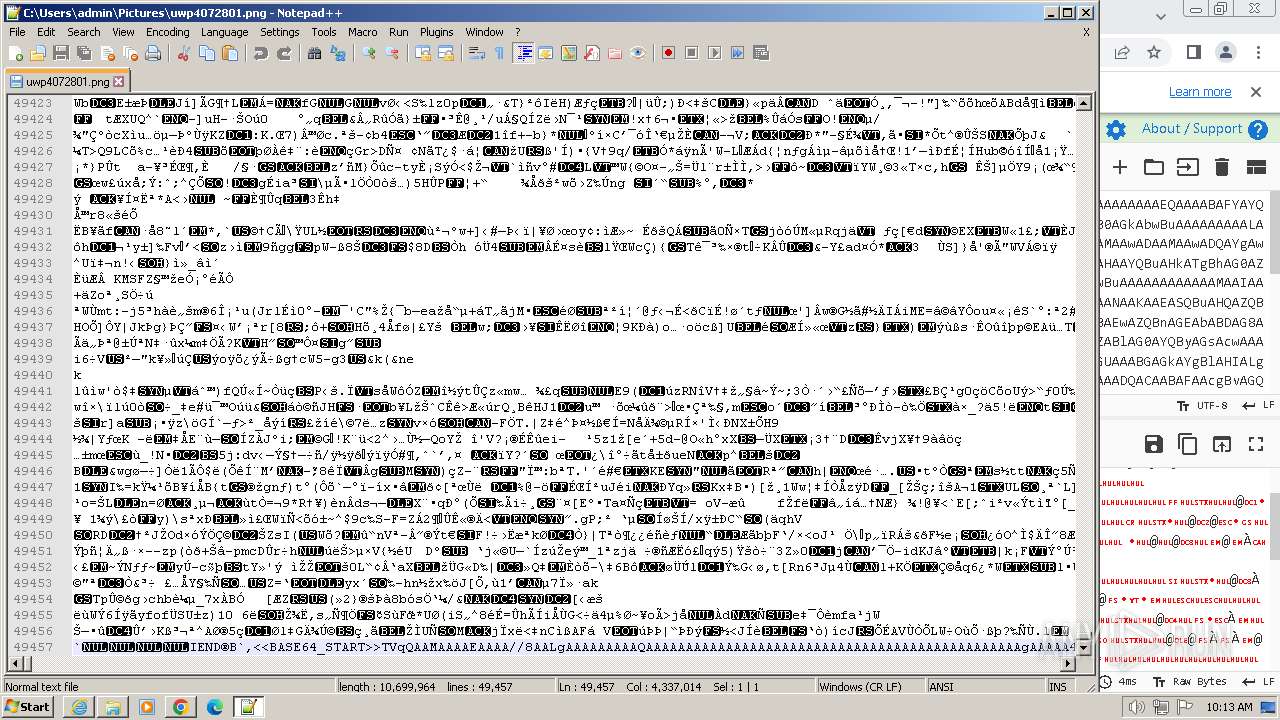1280x720 pixels.
Task: Click the stop macro recording icon
Action: [x=692, y=53]
